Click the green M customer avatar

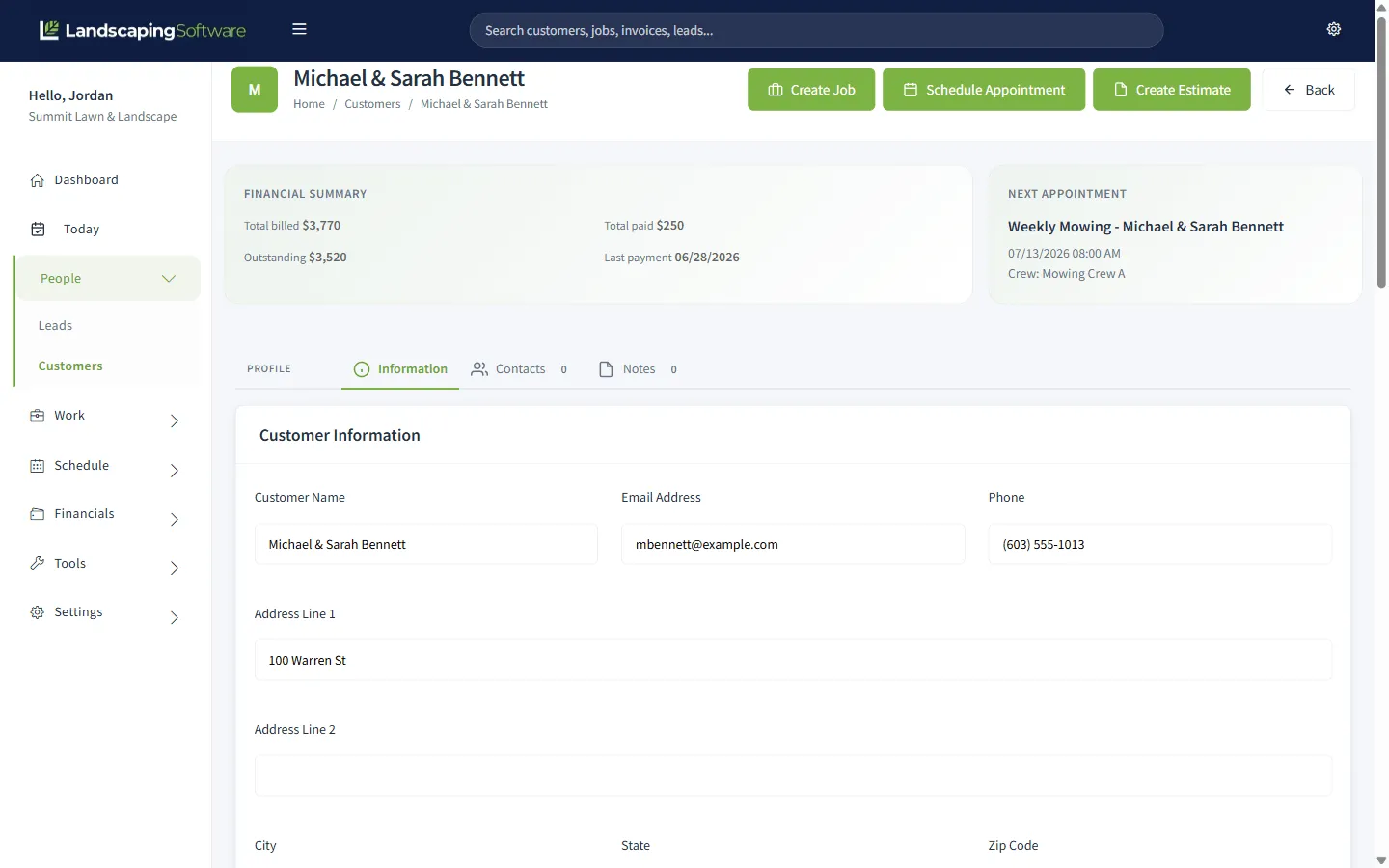click(255, 90)
